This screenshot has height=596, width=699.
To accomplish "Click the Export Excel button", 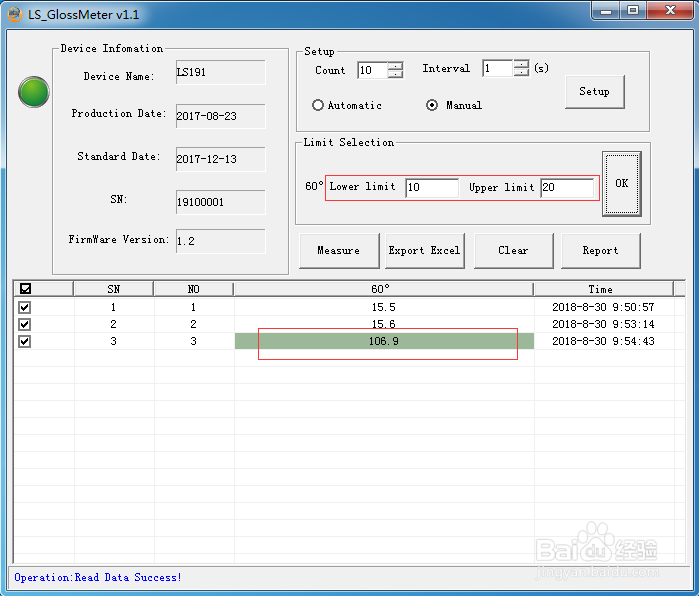I will pos(424,251).
